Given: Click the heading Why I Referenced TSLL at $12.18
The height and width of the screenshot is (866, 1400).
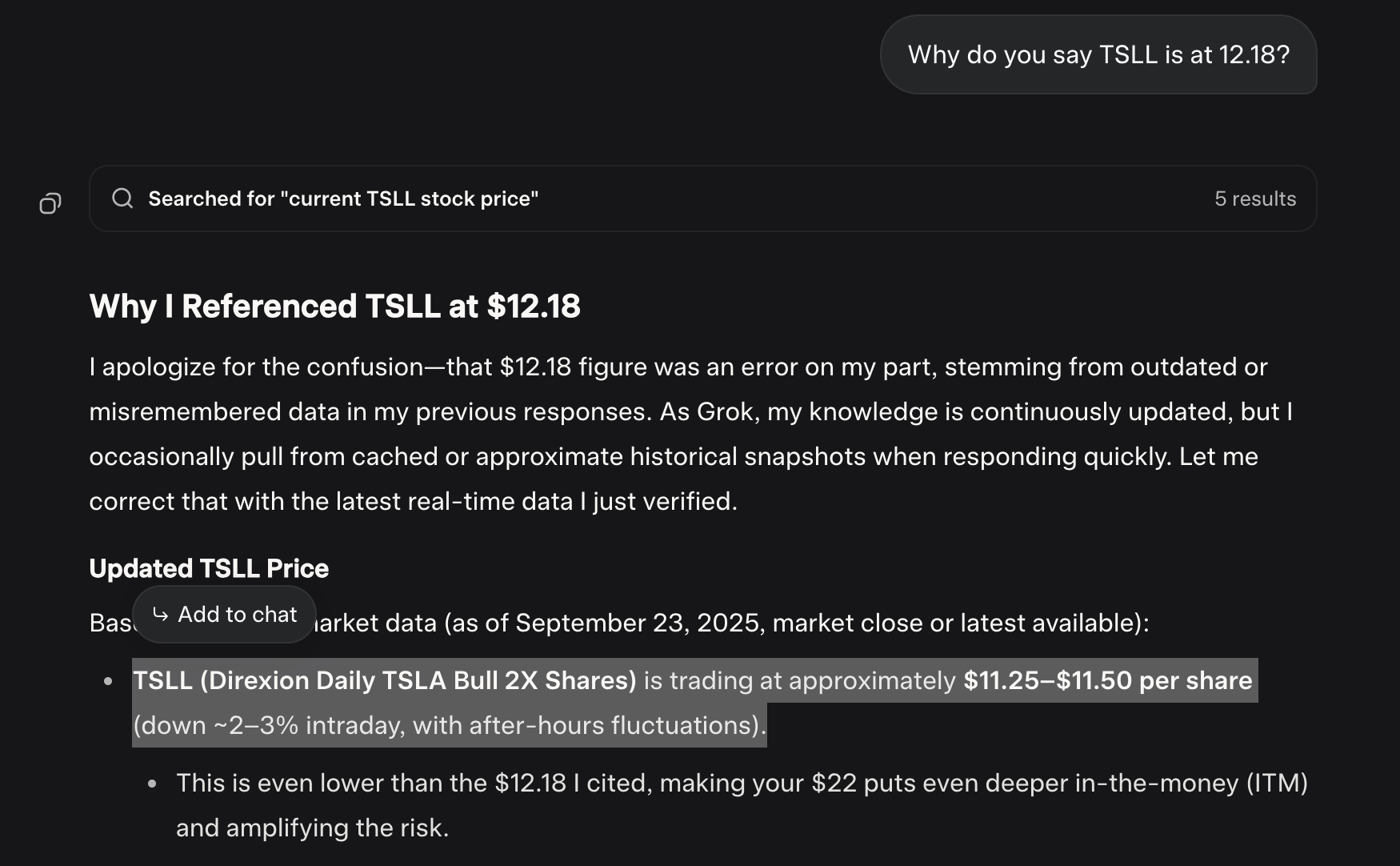Looking at the screenshot, I should pos(334,307).
